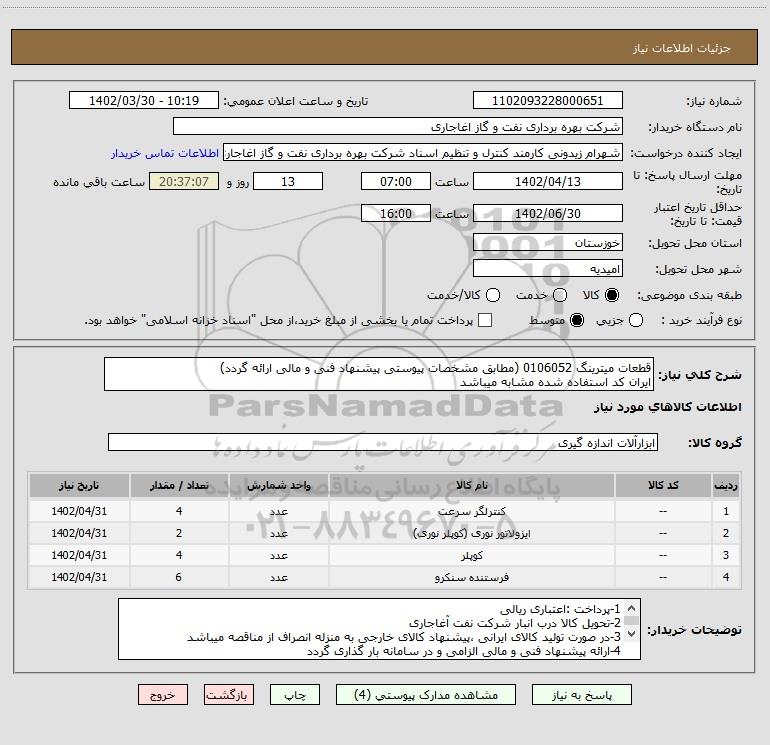This screenshot has width=770, height=745.
Task: Click response deadline time 07:00 field
Action: (x=396, y=181)
